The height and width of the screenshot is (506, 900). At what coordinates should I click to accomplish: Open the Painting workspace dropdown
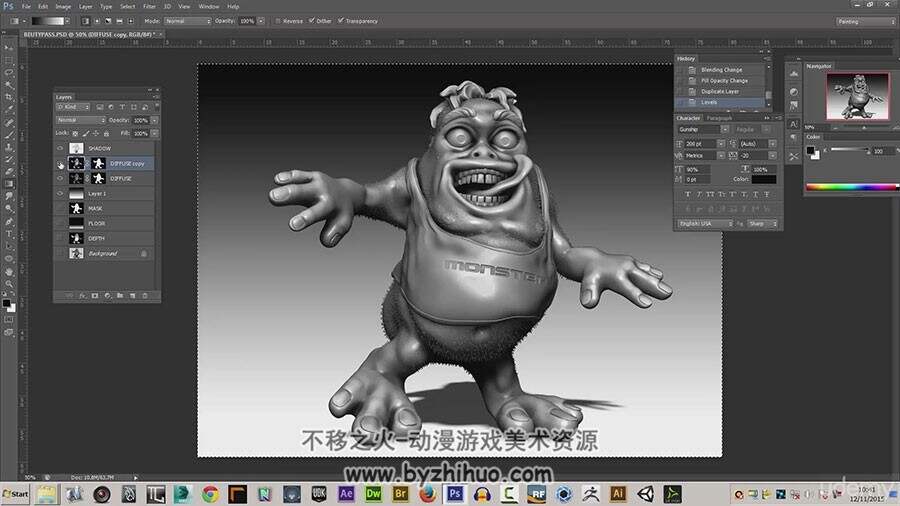pos(866,21)
